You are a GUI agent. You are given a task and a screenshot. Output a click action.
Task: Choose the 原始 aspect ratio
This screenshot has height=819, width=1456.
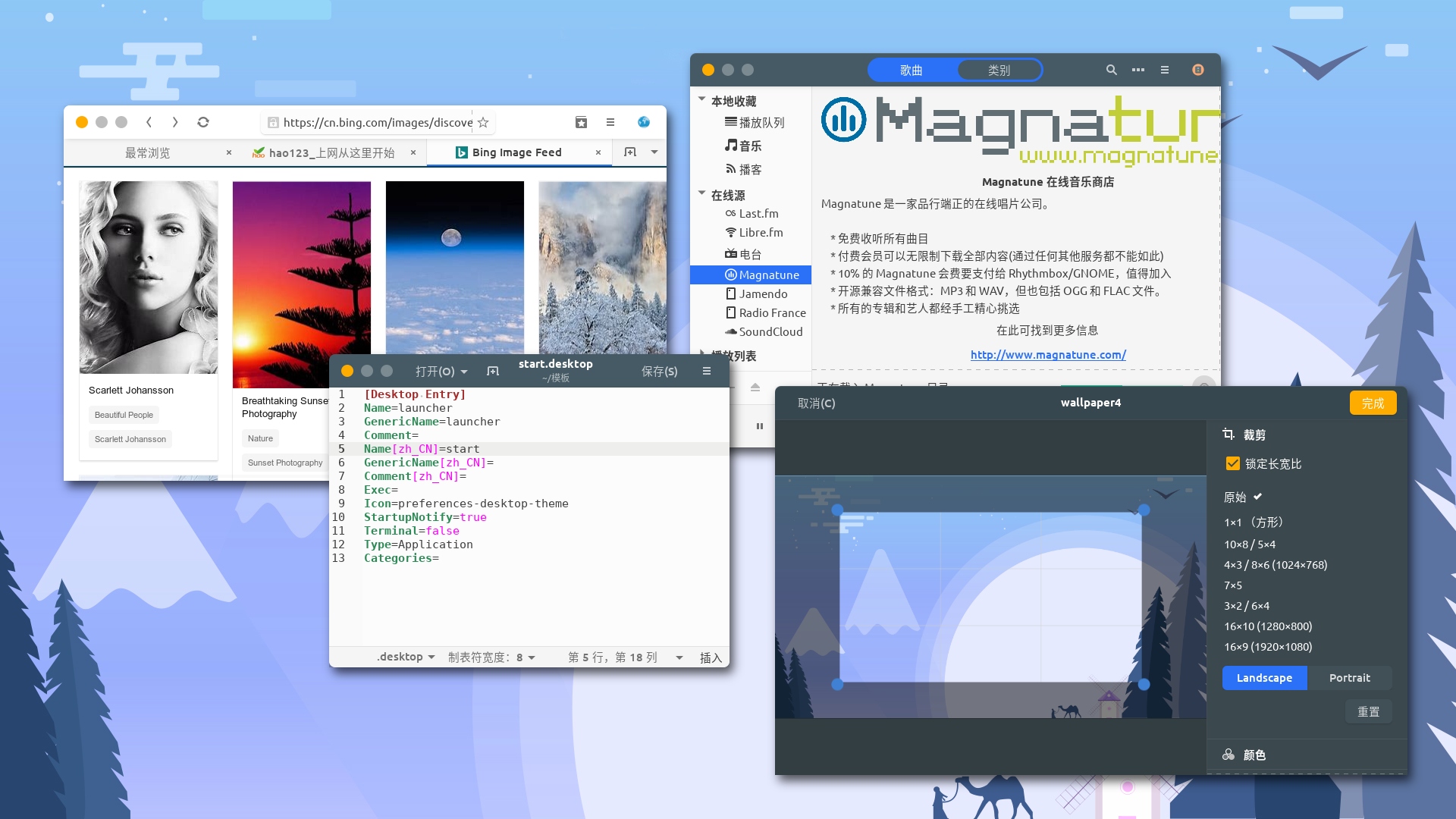(x=1242, y=497)
